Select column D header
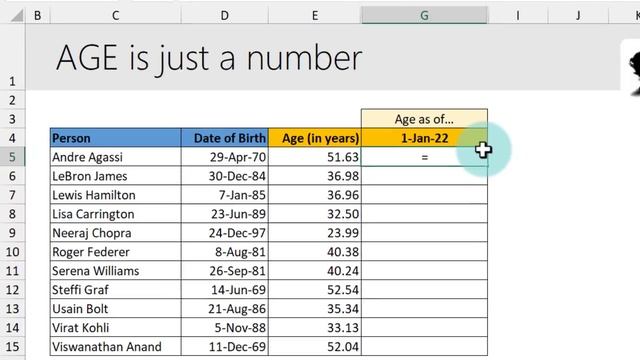This screenshot has width=640, height=360. pos(224,16)
